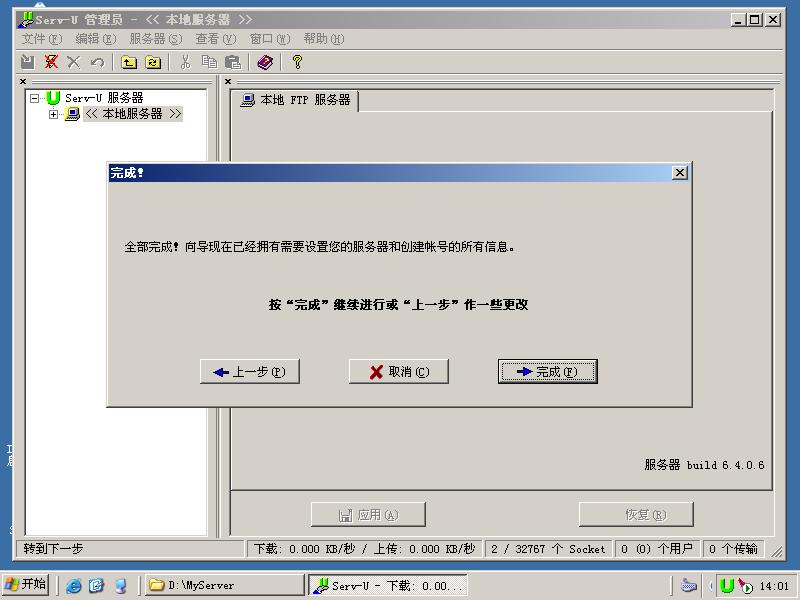Click the 全部完成! wizard message text

pos(319,247)
